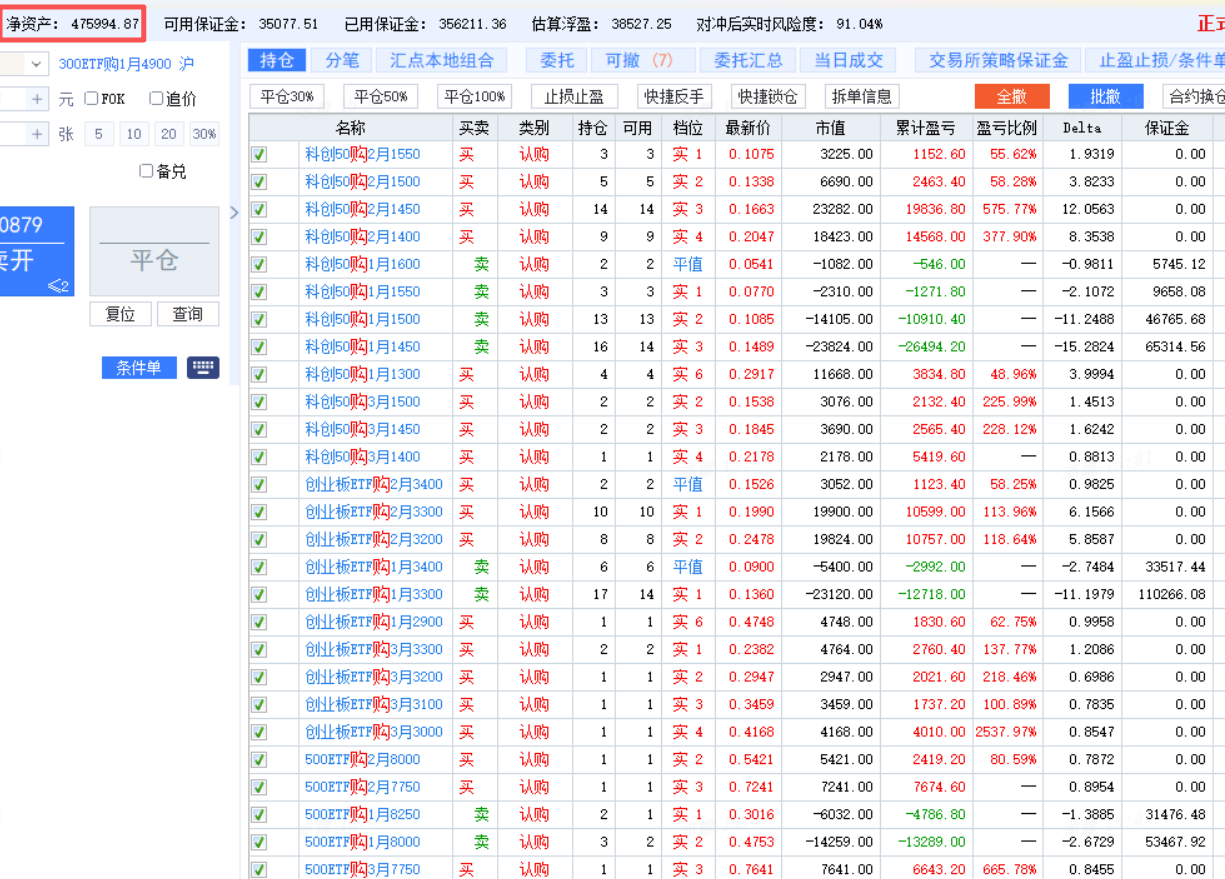Click the 条件单 button
Viewport: 1225px width, 879px height.
tap(138, 367)
